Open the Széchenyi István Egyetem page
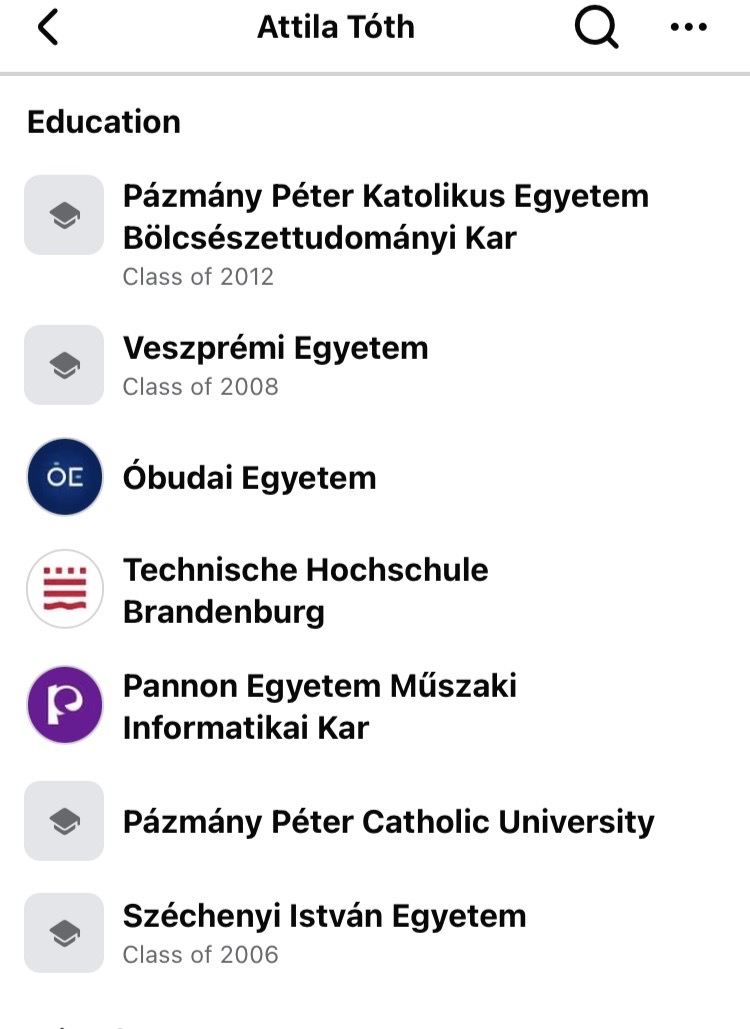 click(x=324, y=916)
